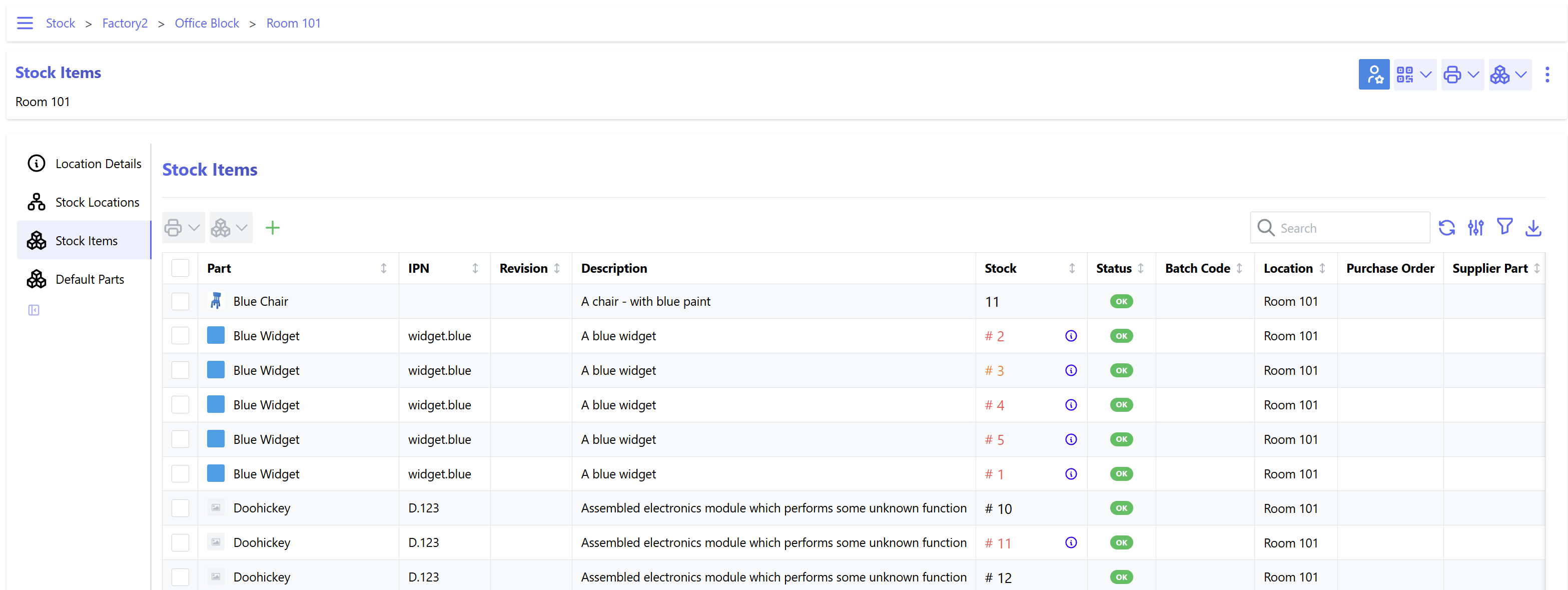The image size is (1568, 590).
Task: Collapse the sidebar panel toggle icon
Action: (34, 311)
